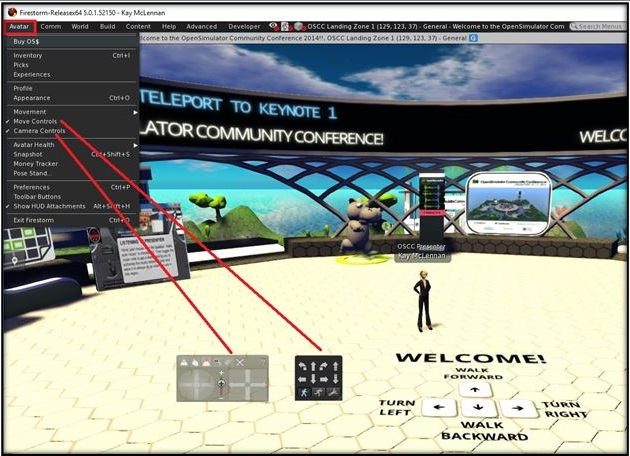
Task: Expand the Movement submenu
Action: pyautogui.click(x=72, y=112)
